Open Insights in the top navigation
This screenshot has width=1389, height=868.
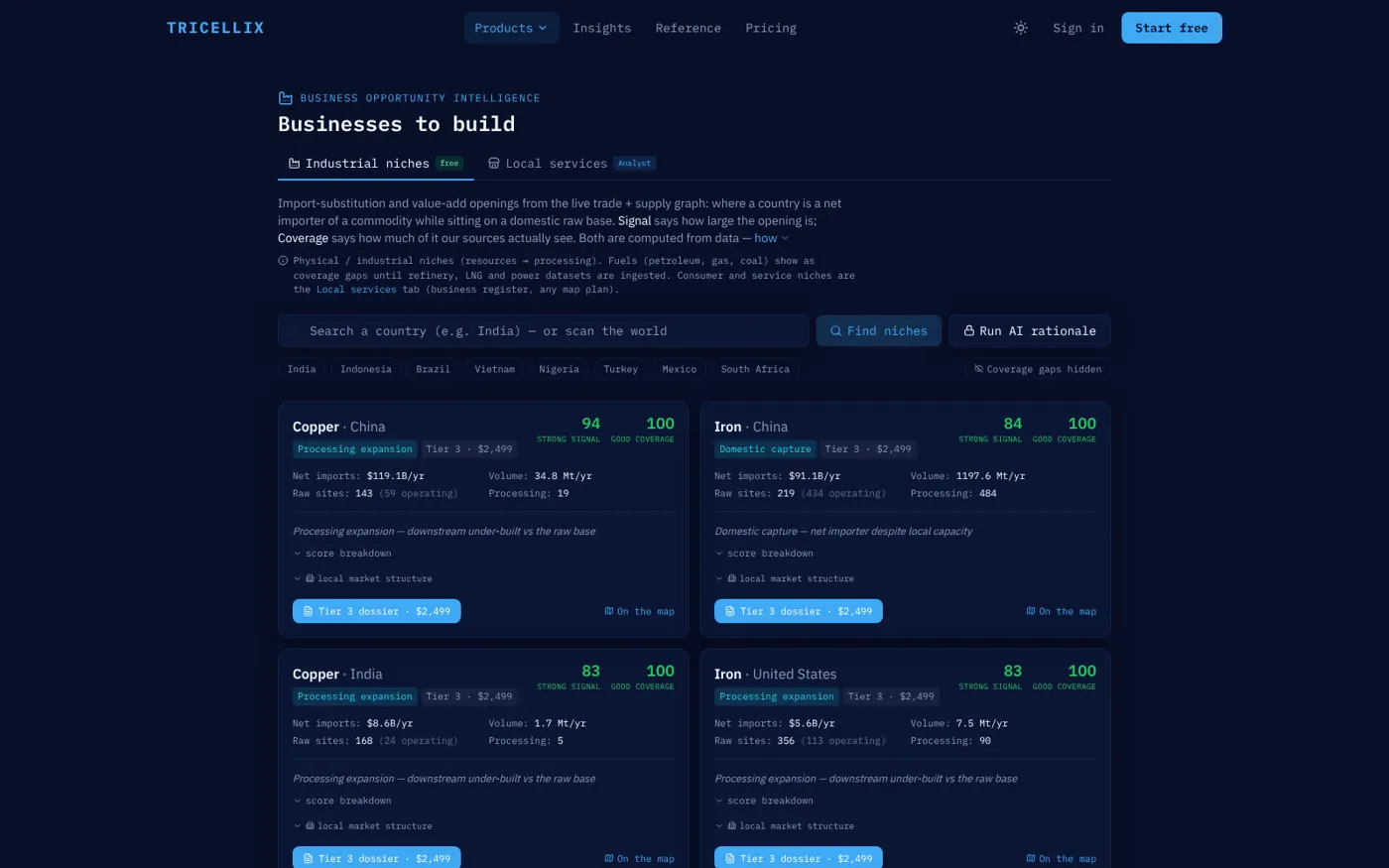[602, 28]
